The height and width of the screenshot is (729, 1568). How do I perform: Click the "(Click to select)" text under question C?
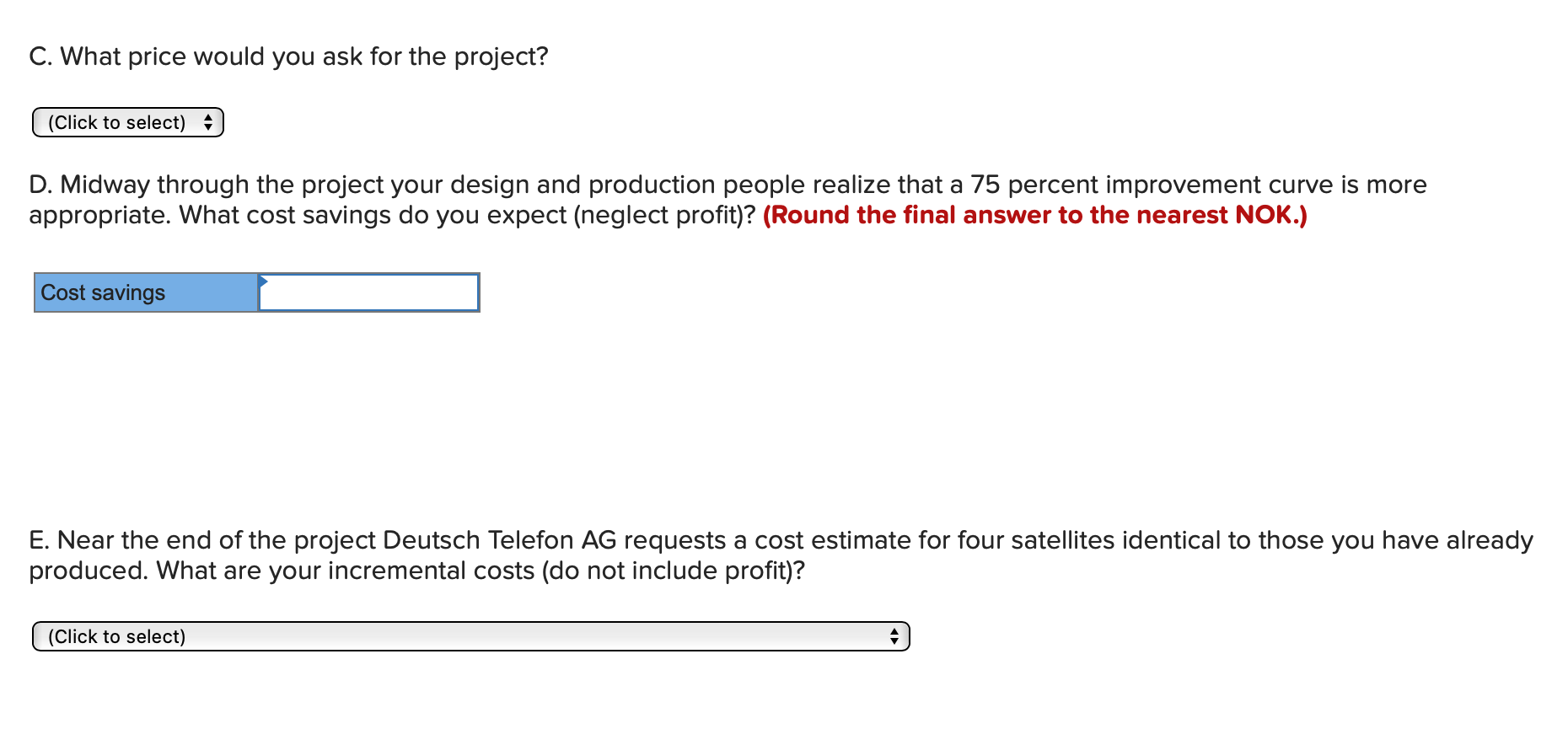point(117,122)
